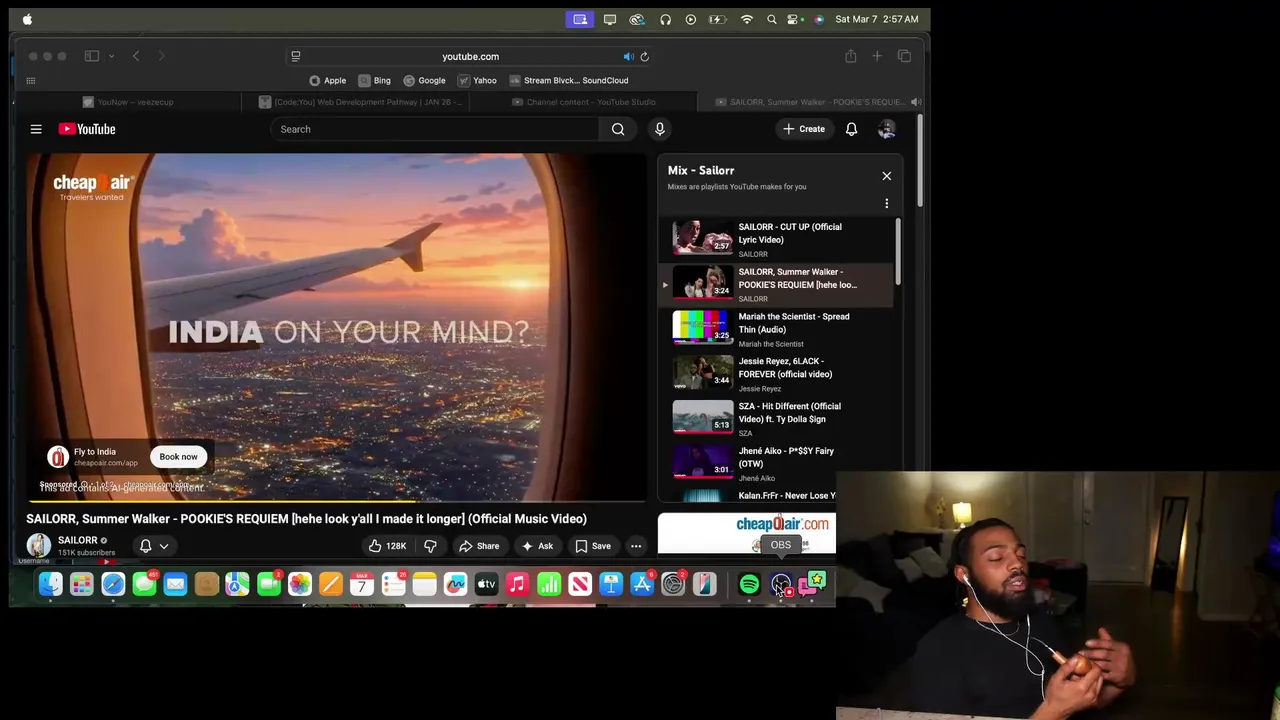Open Spotify from the Dock

point(749,584)
